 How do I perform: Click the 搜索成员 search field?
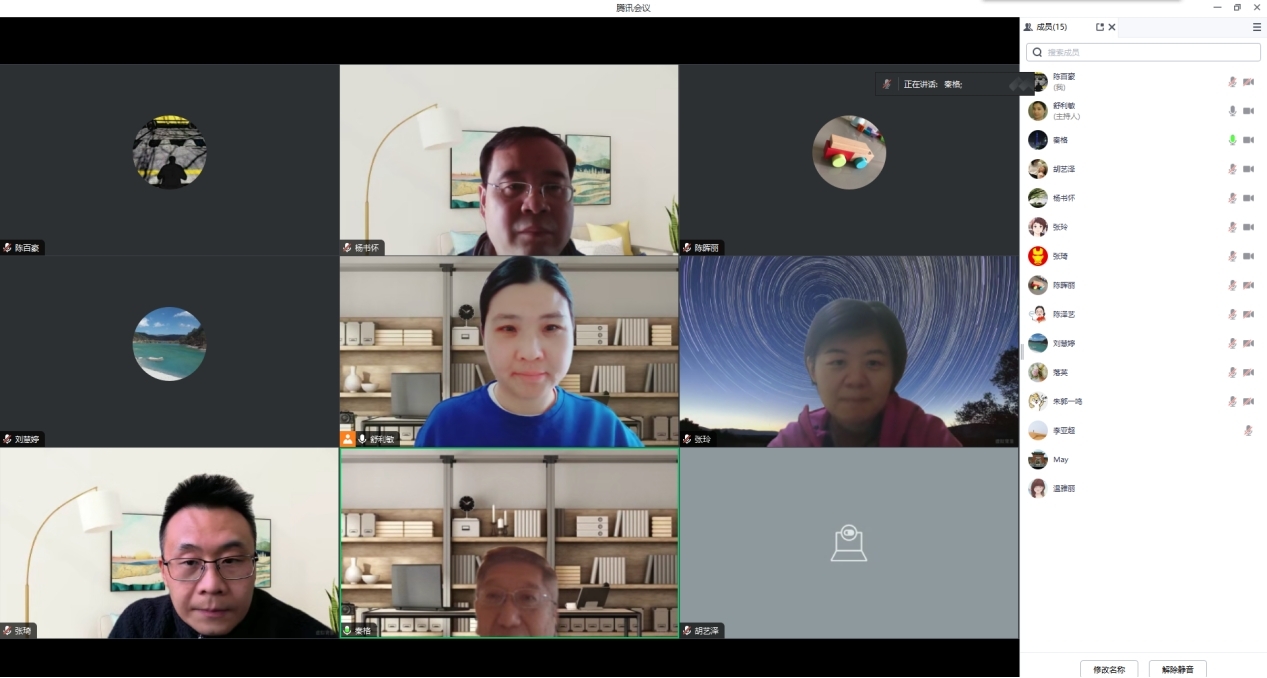(1143, 52)
